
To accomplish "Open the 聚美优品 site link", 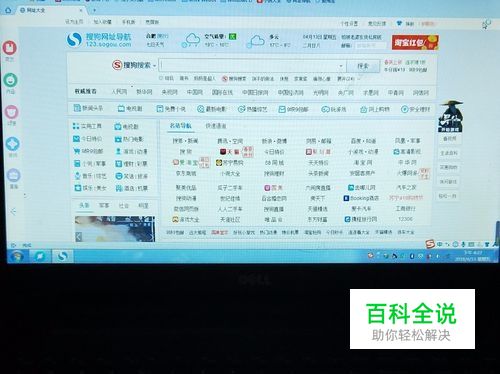I will (x=186, y=188).
